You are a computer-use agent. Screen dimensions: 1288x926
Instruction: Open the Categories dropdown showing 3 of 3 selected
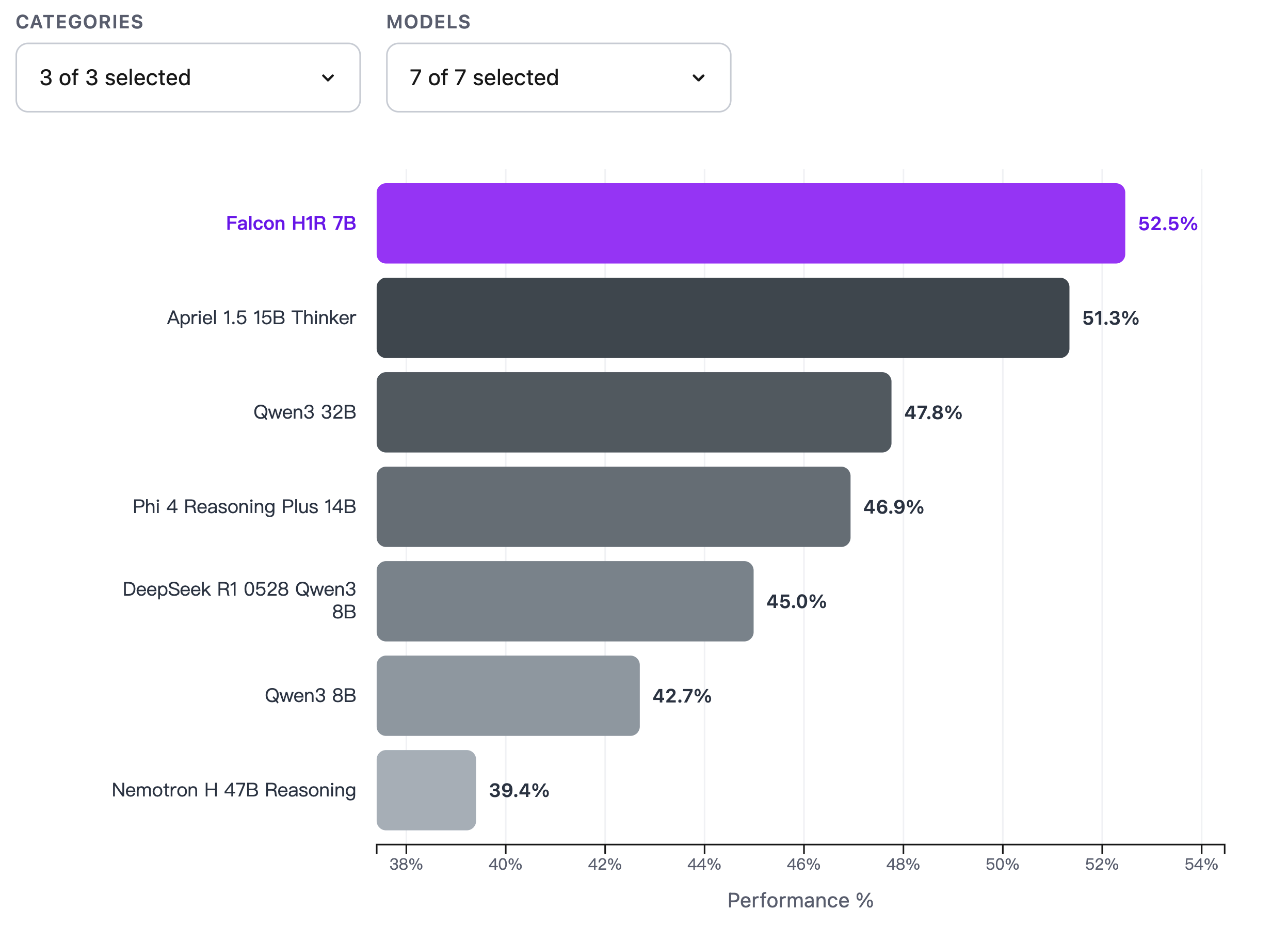tap(170, 78)
